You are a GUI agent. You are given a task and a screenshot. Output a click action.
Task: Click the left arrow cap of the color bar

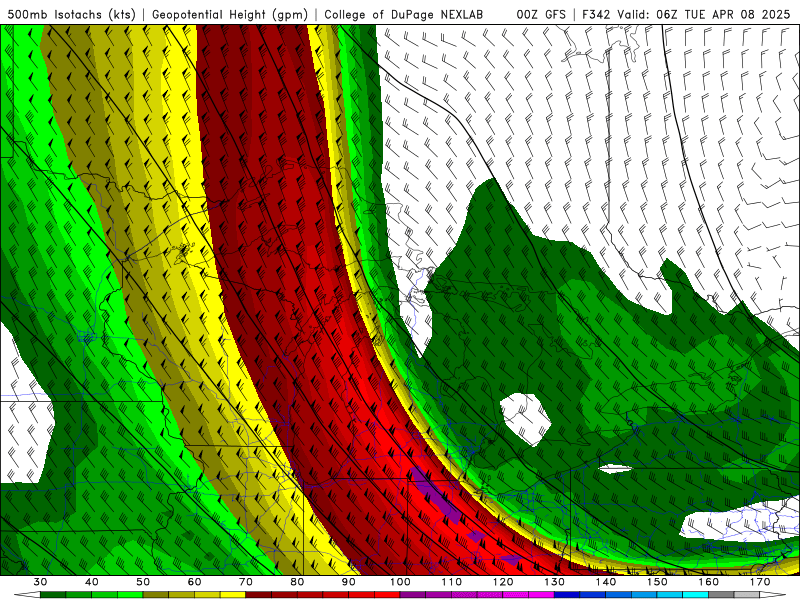(27, 595)
